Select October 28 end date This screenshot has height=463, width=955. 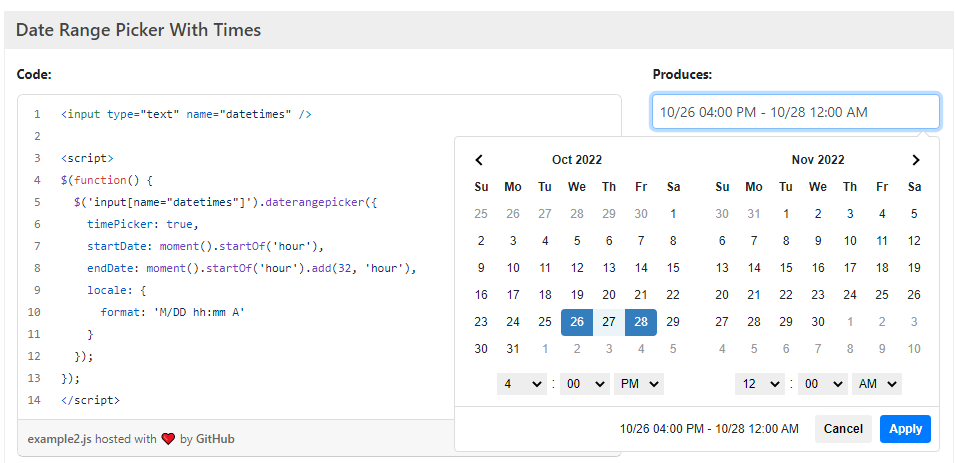click(641, 322)
